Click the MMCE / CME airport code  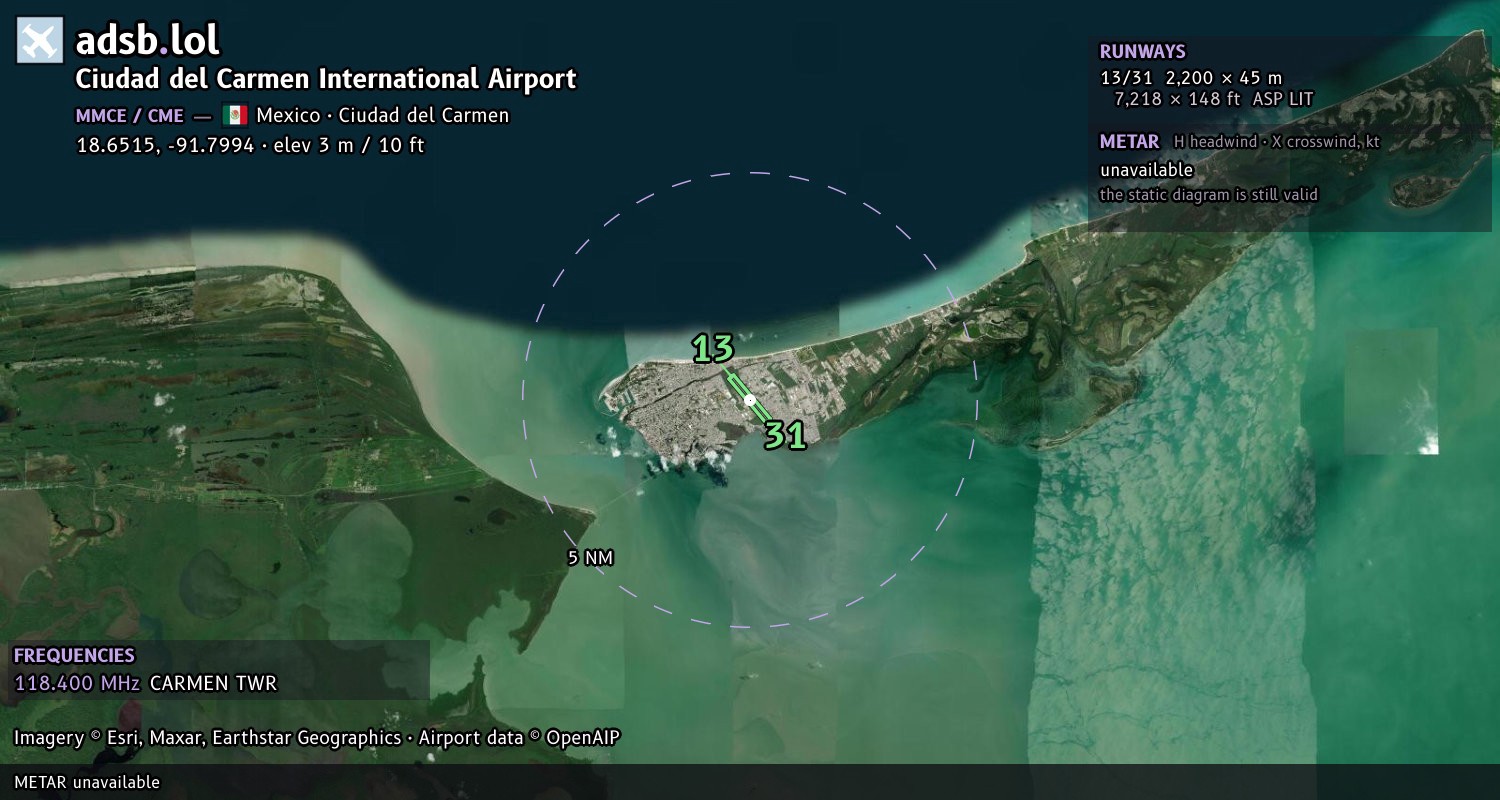pyautogui.click(x=130, y=115)
